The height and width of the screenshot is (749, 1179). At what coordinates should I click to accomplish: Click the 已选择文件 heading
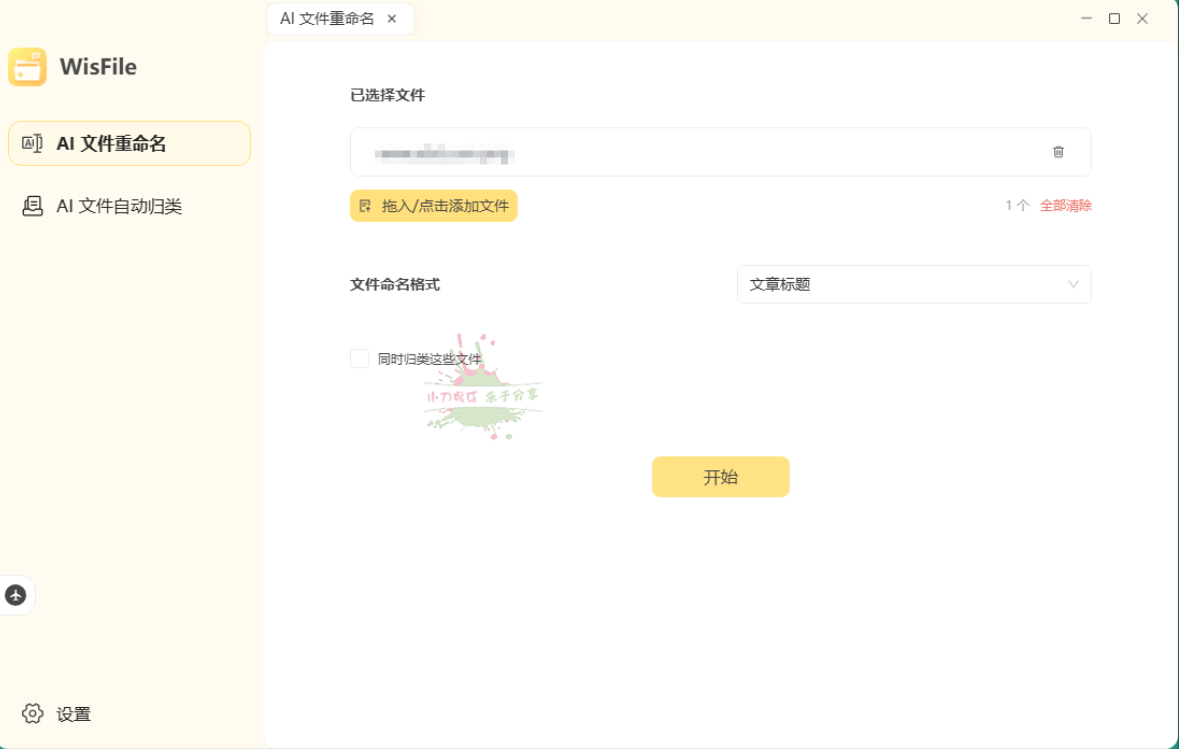click(x=387, y=96)
